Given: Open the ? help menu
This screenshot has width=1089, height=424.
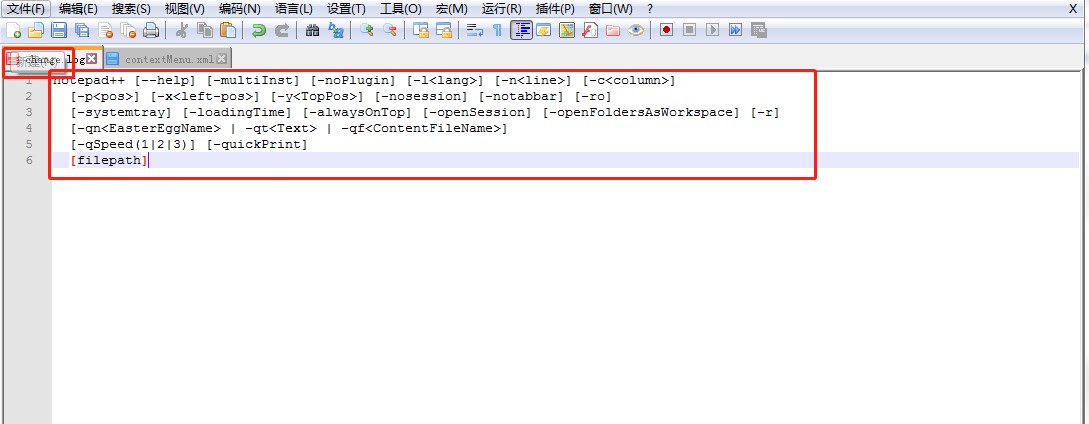Looking at the screenshot, I should click(x=649, y=9).
